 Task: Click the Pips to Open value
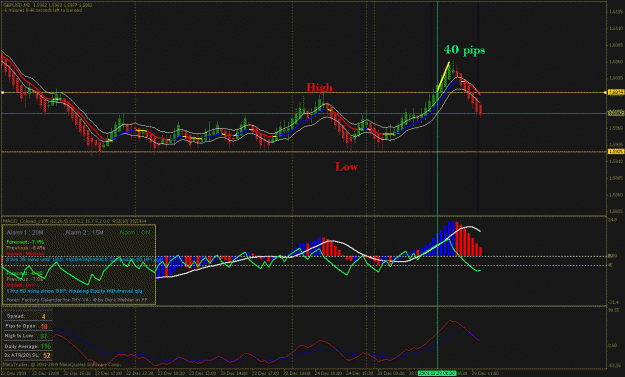point(44,326)
